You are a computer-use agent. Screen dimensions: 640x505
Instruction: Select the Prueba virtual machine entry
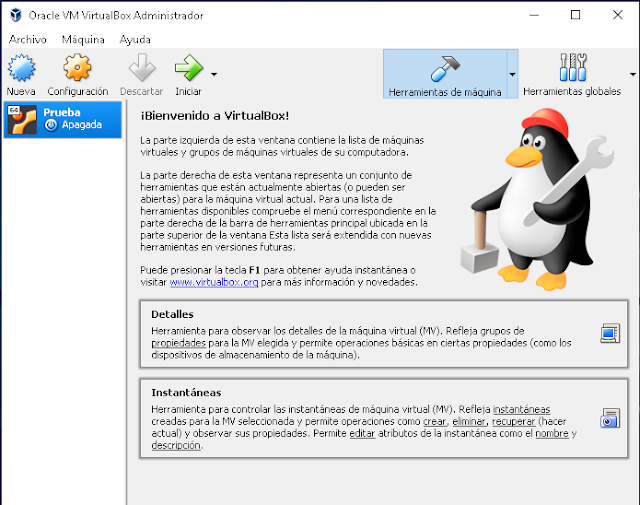pos(62,120)
